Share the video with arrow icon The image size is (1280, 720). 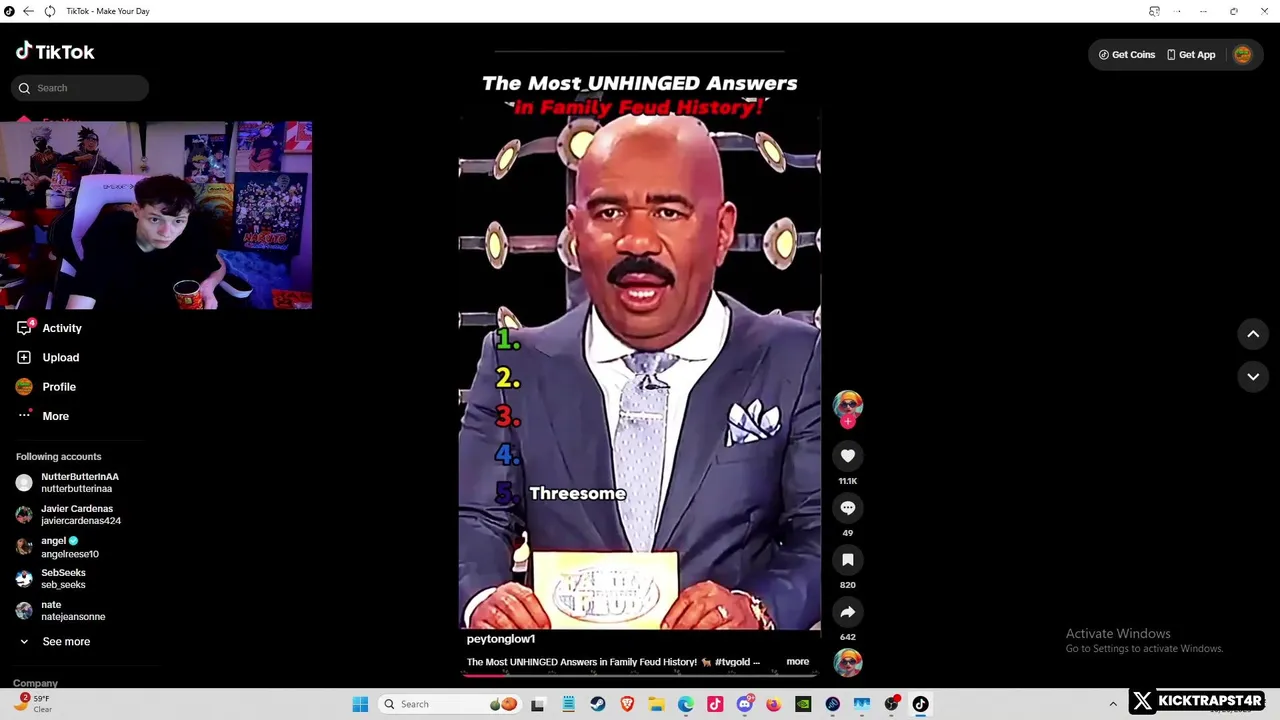[848, 612]
